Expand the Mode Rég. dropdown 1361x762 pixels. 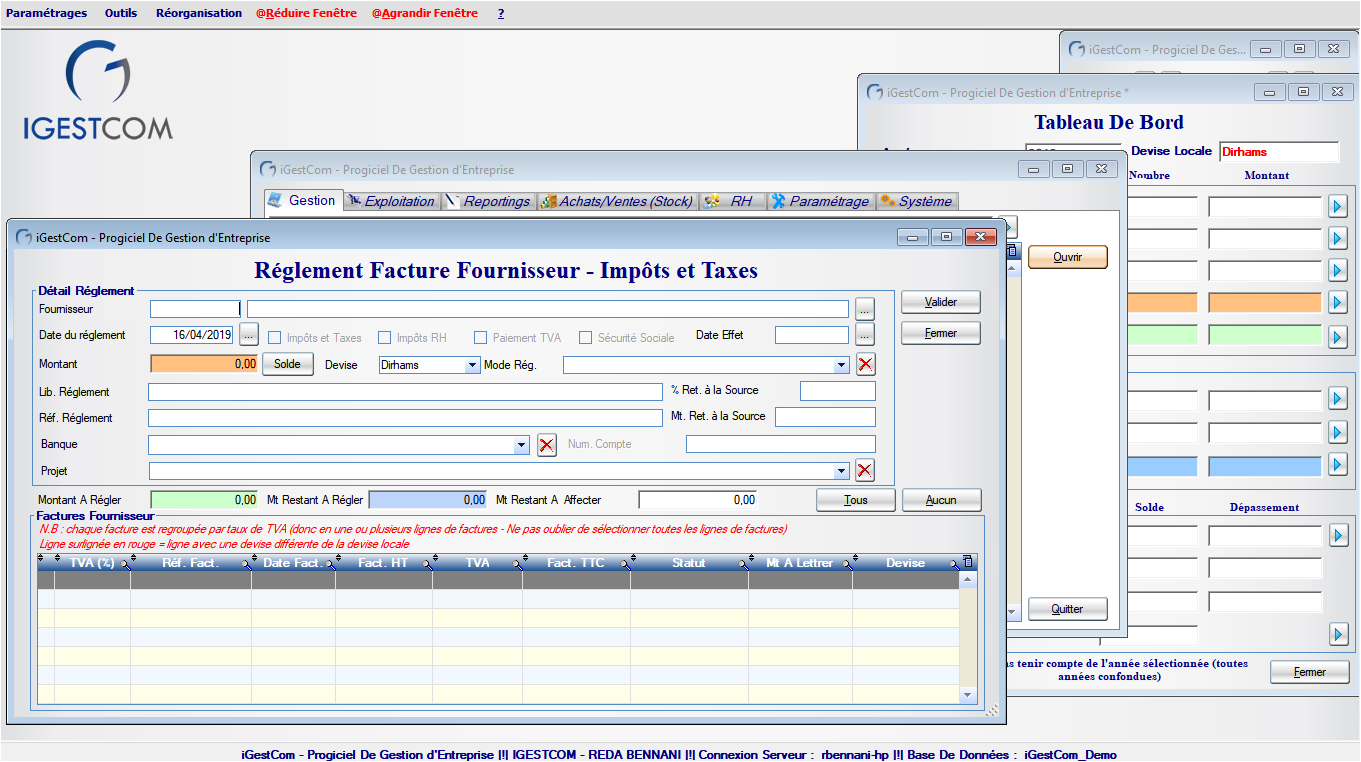pyautogui.click(x=841, y=365)
